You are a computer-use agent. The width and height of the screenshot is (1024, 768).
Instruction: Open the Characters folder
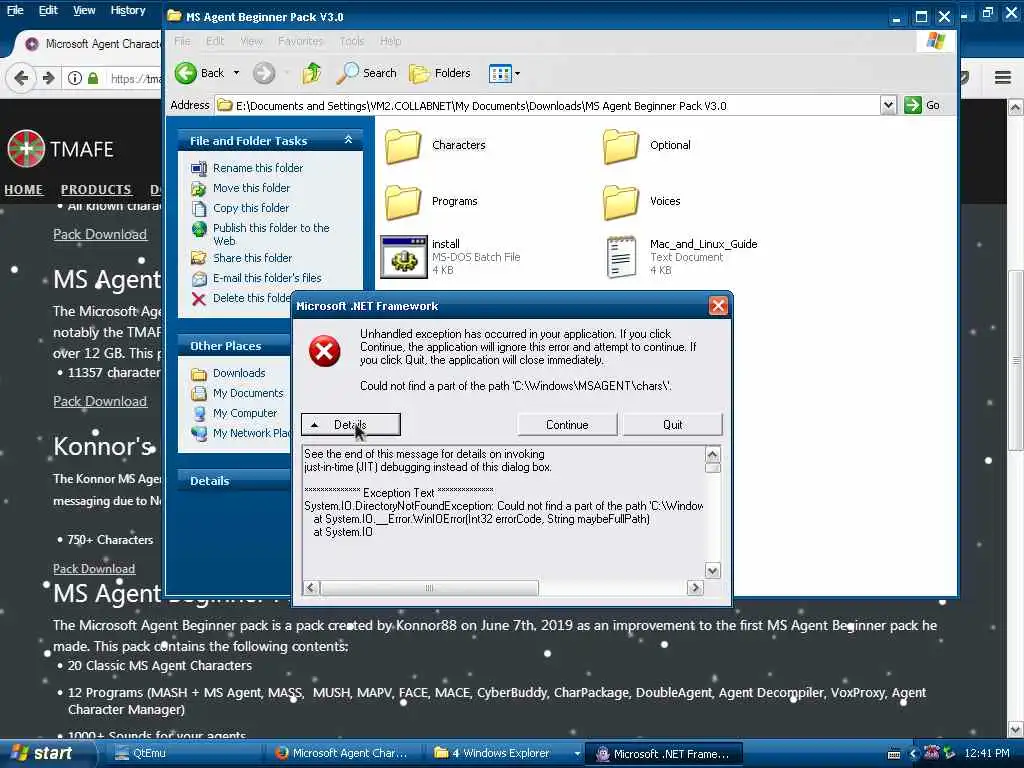(x=403, y=146)
